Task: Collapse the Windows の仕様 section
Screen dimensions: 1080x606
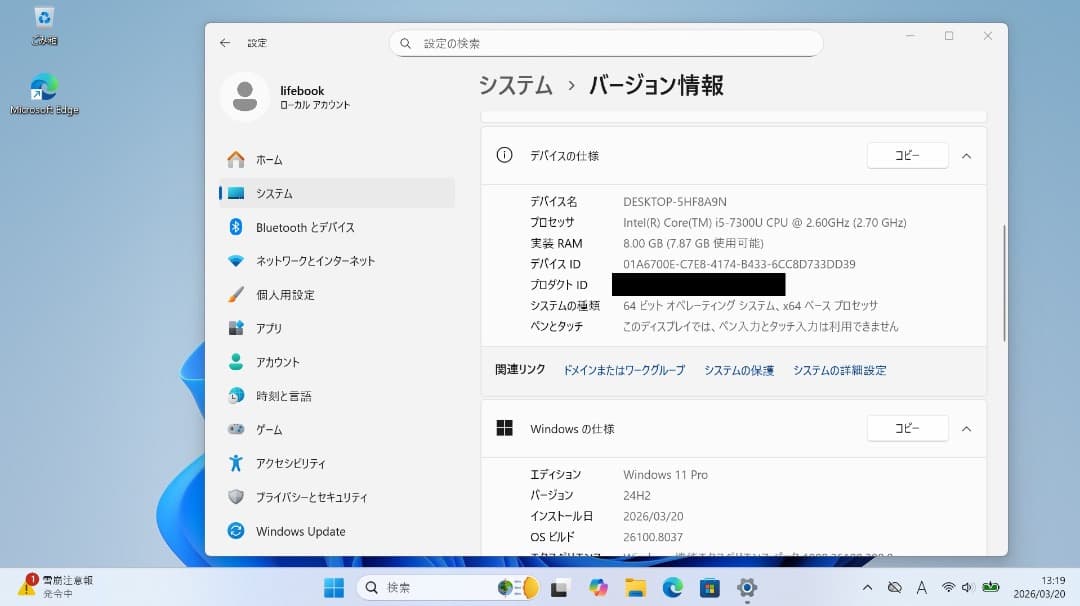Action: [966, 428]
